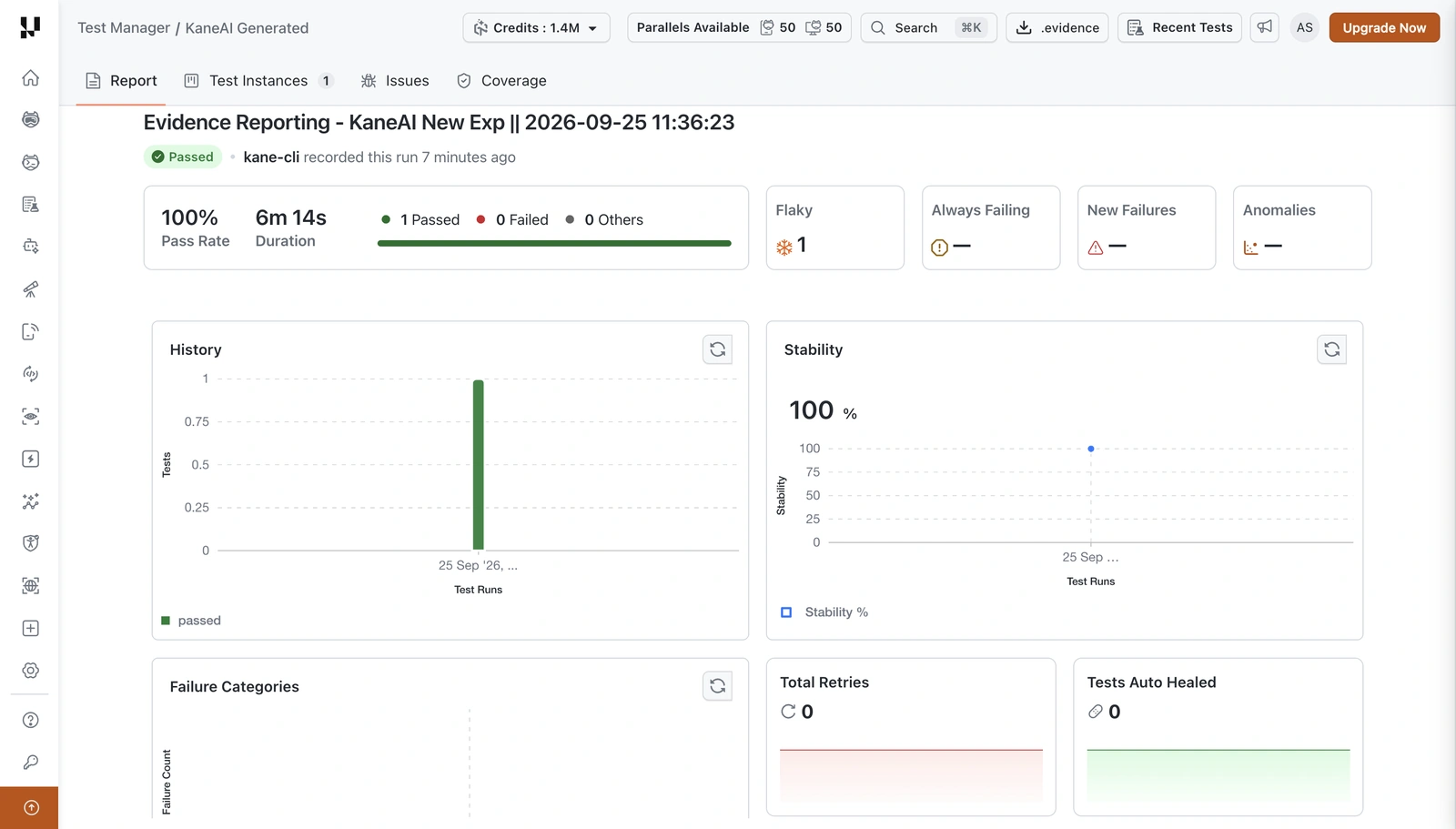Click the announcements megaphone icon
The image size is (1456, 829).
pos(1265,27)
